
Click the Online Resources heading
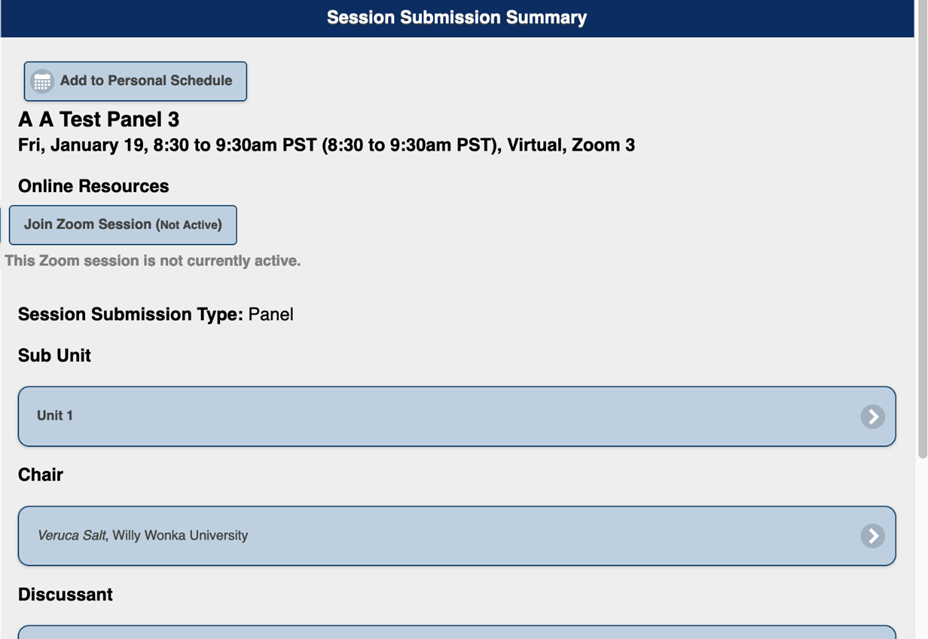pos(93,186)
